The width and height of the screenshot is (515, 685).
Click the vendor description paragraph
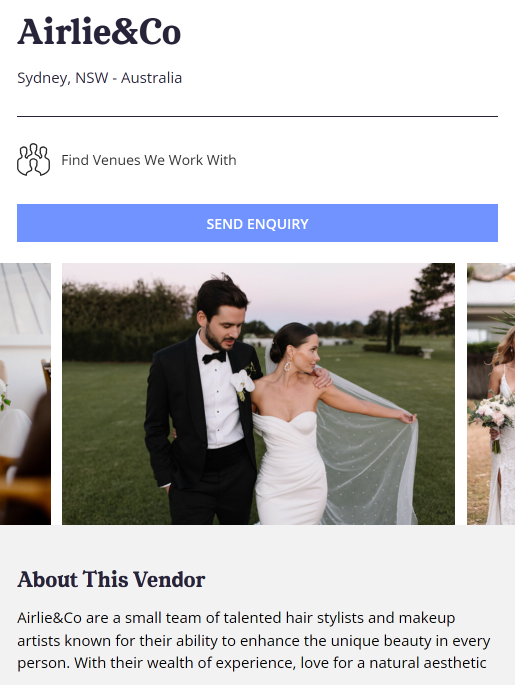coord(254,640)
